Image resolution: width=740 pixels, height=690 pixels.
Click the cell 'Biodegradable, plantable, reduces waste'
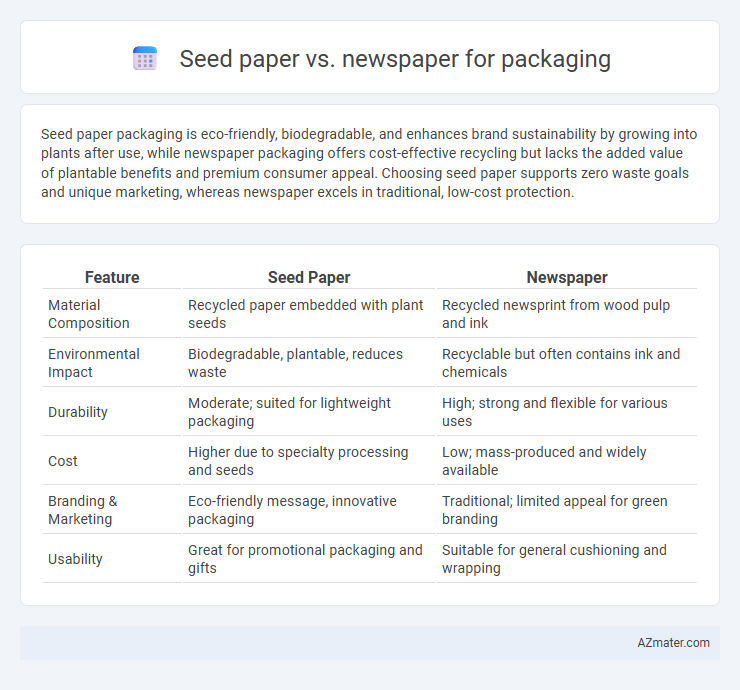tap(309, 363)
